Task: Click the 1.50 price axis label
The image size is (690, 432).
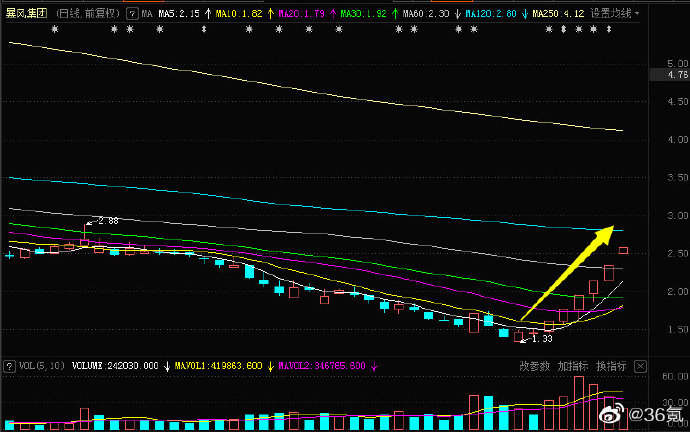Action: (677, 329)
